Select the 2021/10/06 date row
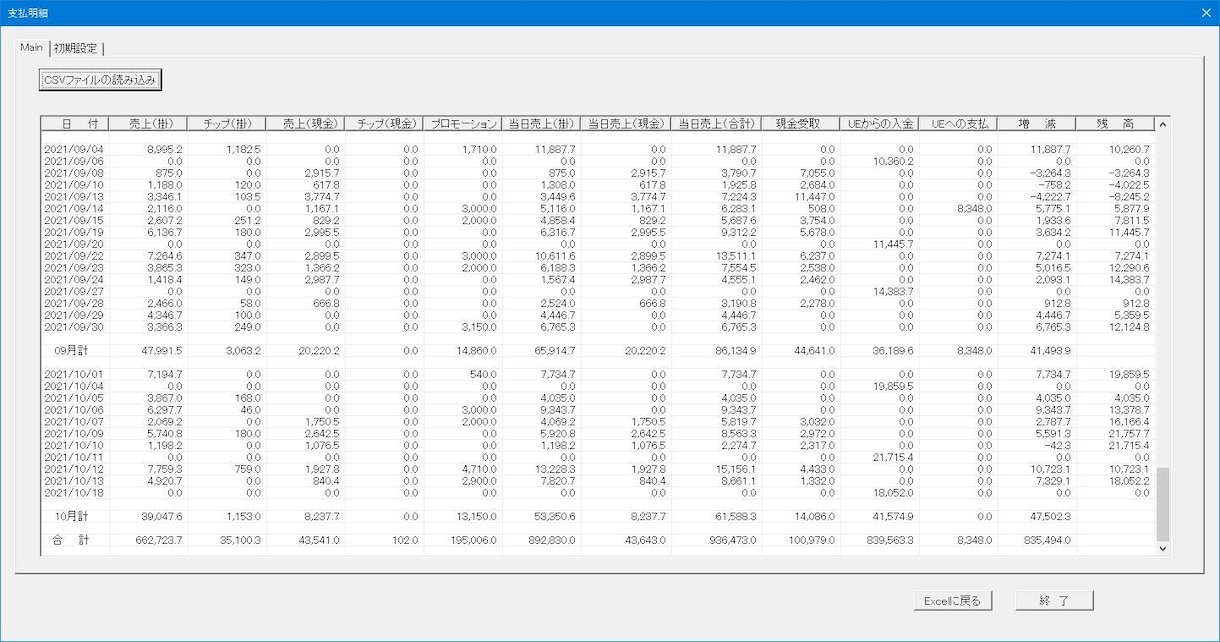This screenshot has height=642, width=1220. point(597,410)
